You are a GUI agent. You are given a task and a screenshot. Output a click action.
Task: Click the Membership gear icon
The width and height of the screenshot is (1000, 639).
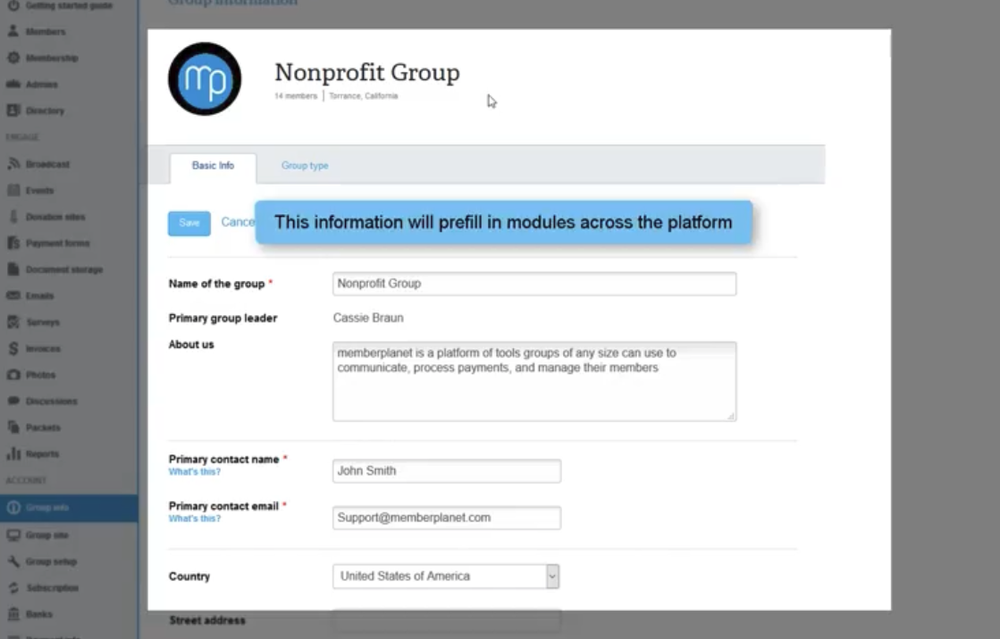[13, 57]
